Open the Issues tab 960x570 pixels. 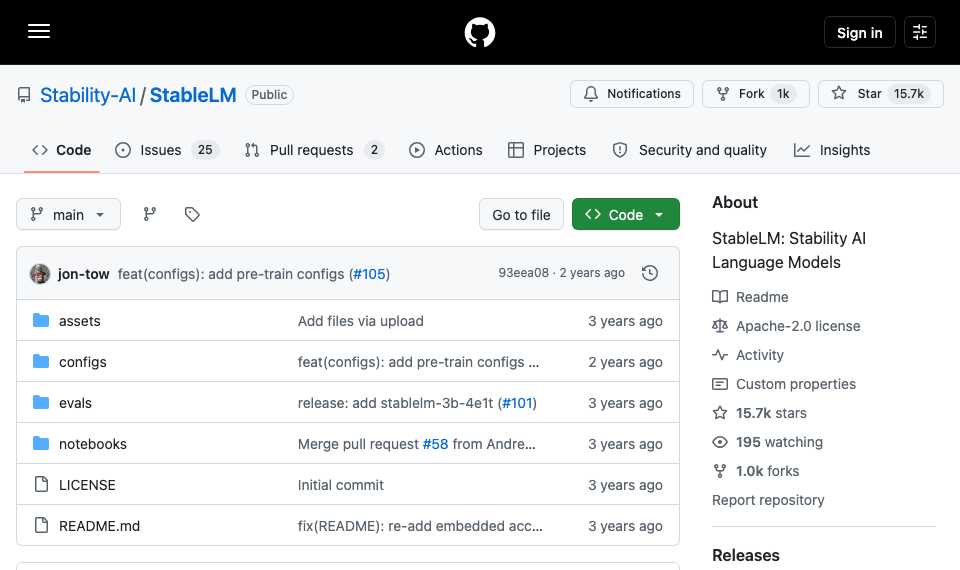click(167, 150)
